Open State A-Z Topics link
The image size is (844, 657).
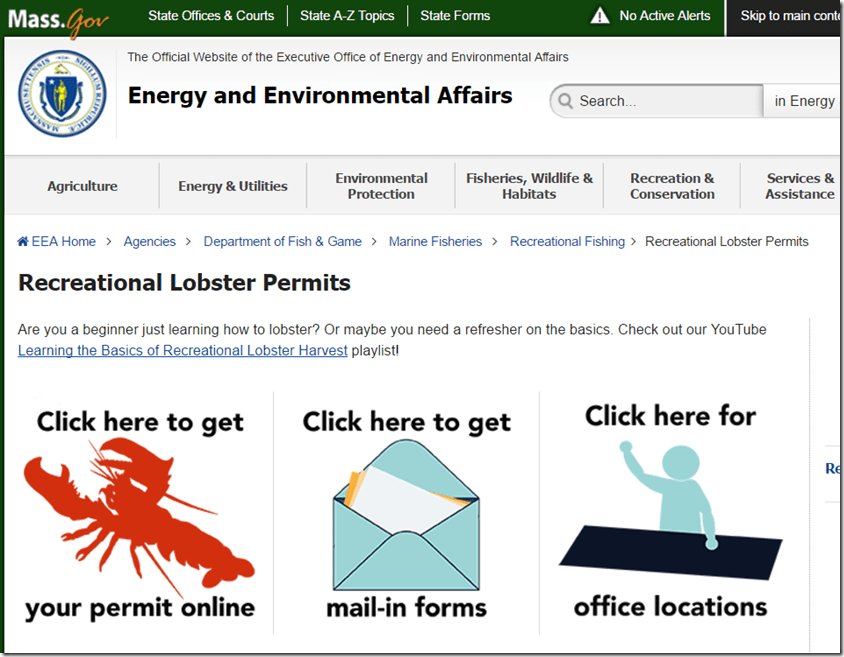pos(347,16)
